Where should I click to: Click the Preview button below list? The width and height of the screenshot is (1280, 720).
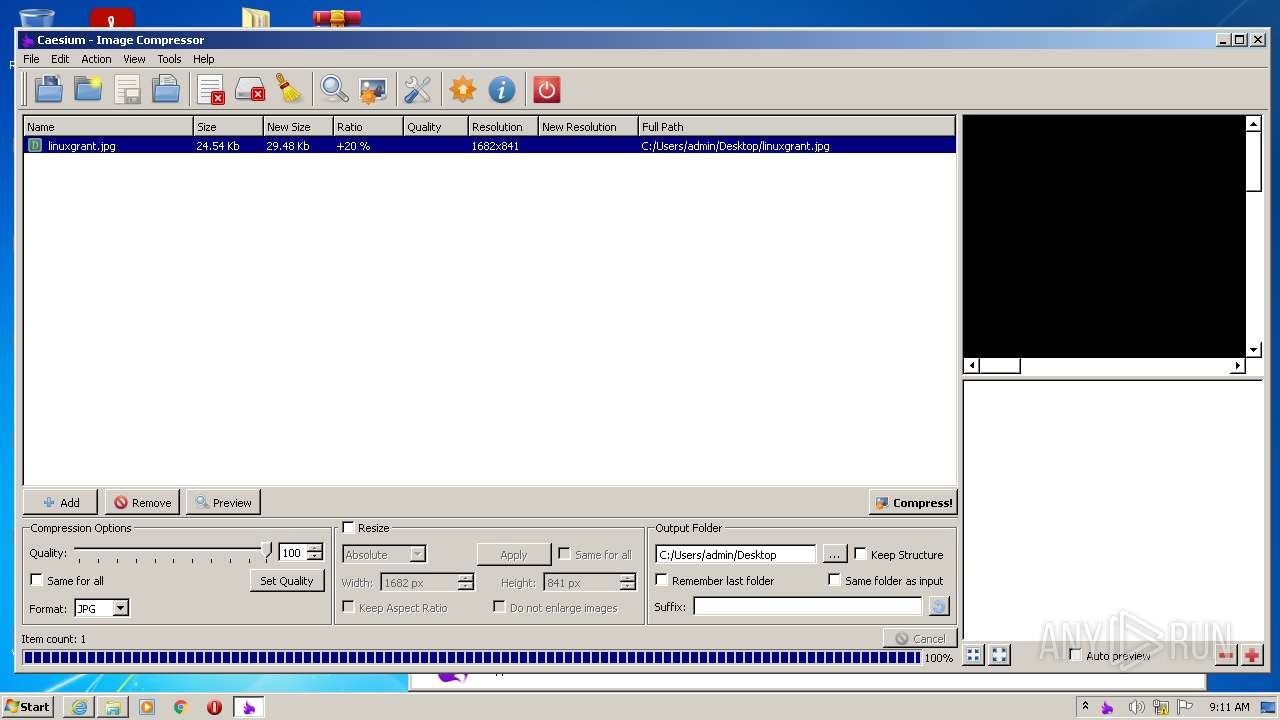click(x=223, y=502)
